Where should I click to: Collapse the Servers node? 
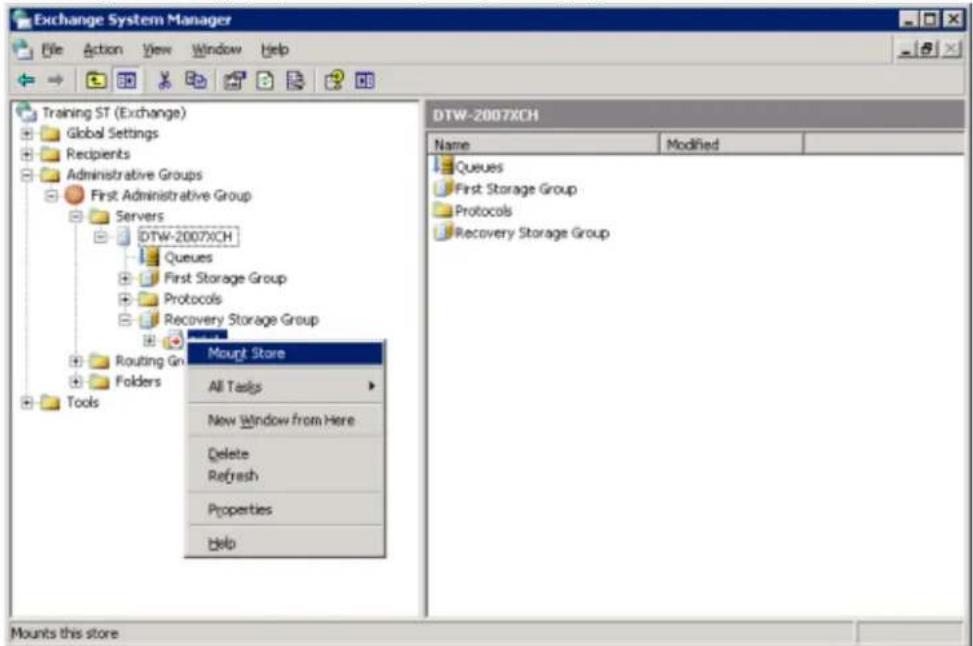tap(76, 216)
